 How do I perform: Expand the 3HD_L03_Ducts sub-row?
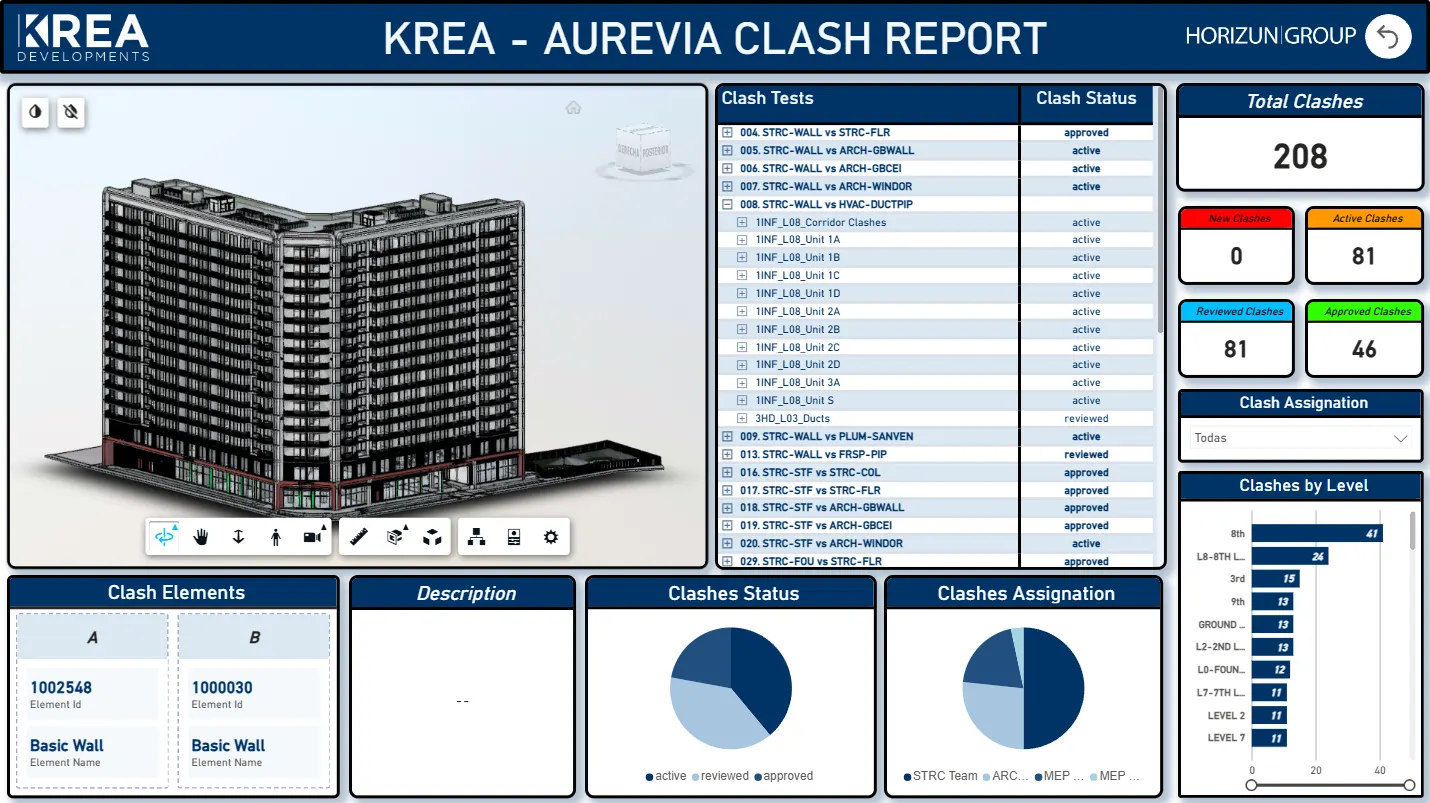click(742, 418)
